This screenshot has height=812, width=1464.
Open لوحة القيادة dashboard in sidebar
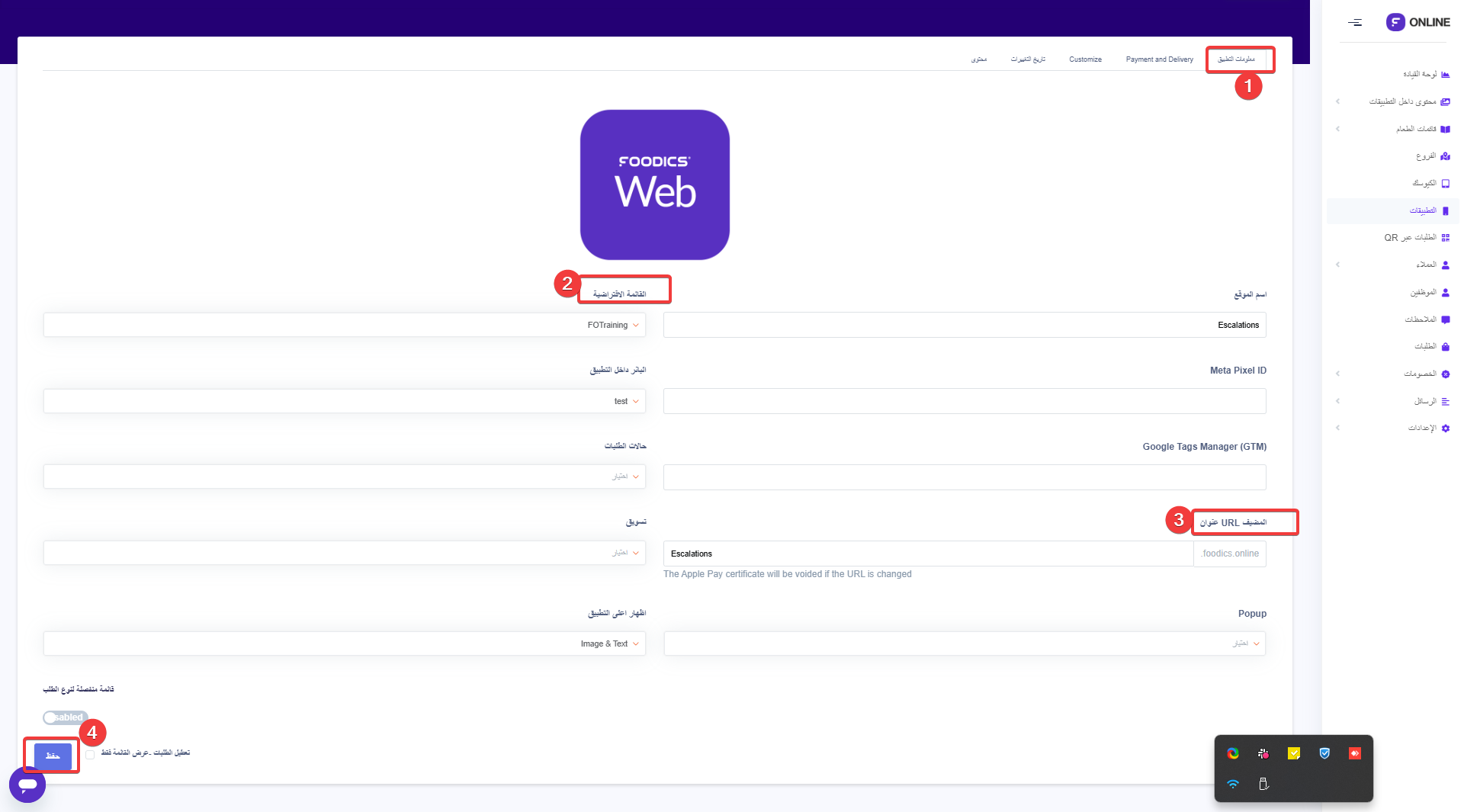point(1426,74)
